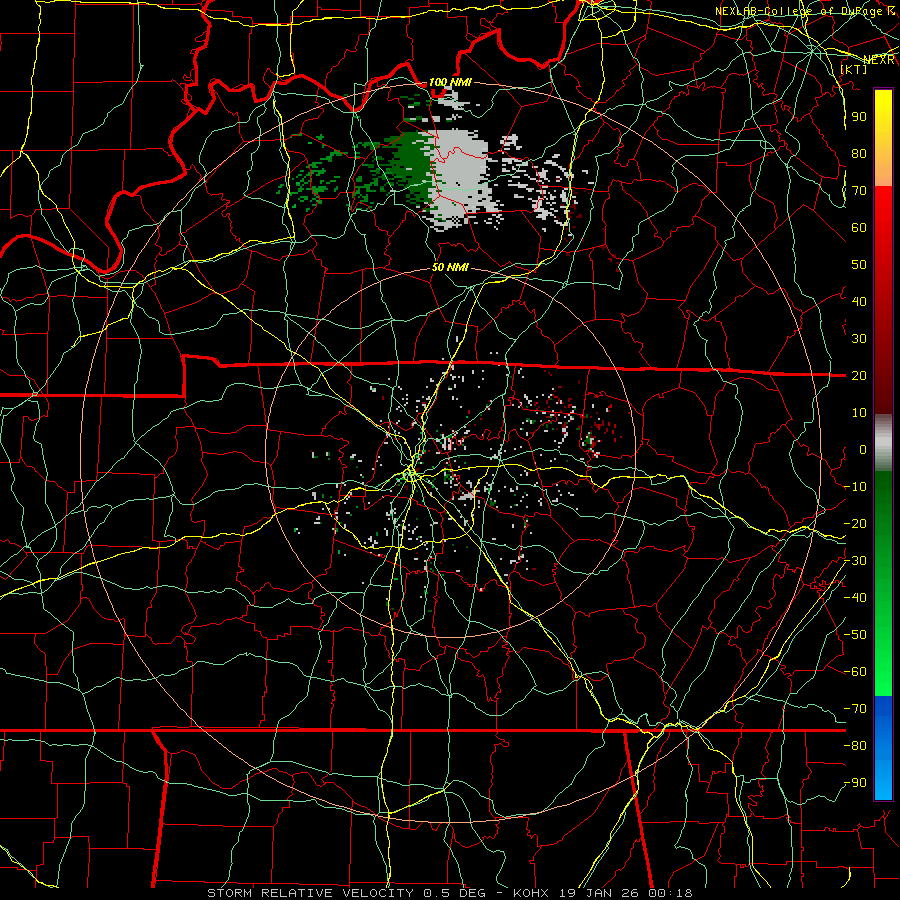Screen dimensions: 900x900
Task: Click the -70 value on the velocity scale
Action: coord(855,708)
